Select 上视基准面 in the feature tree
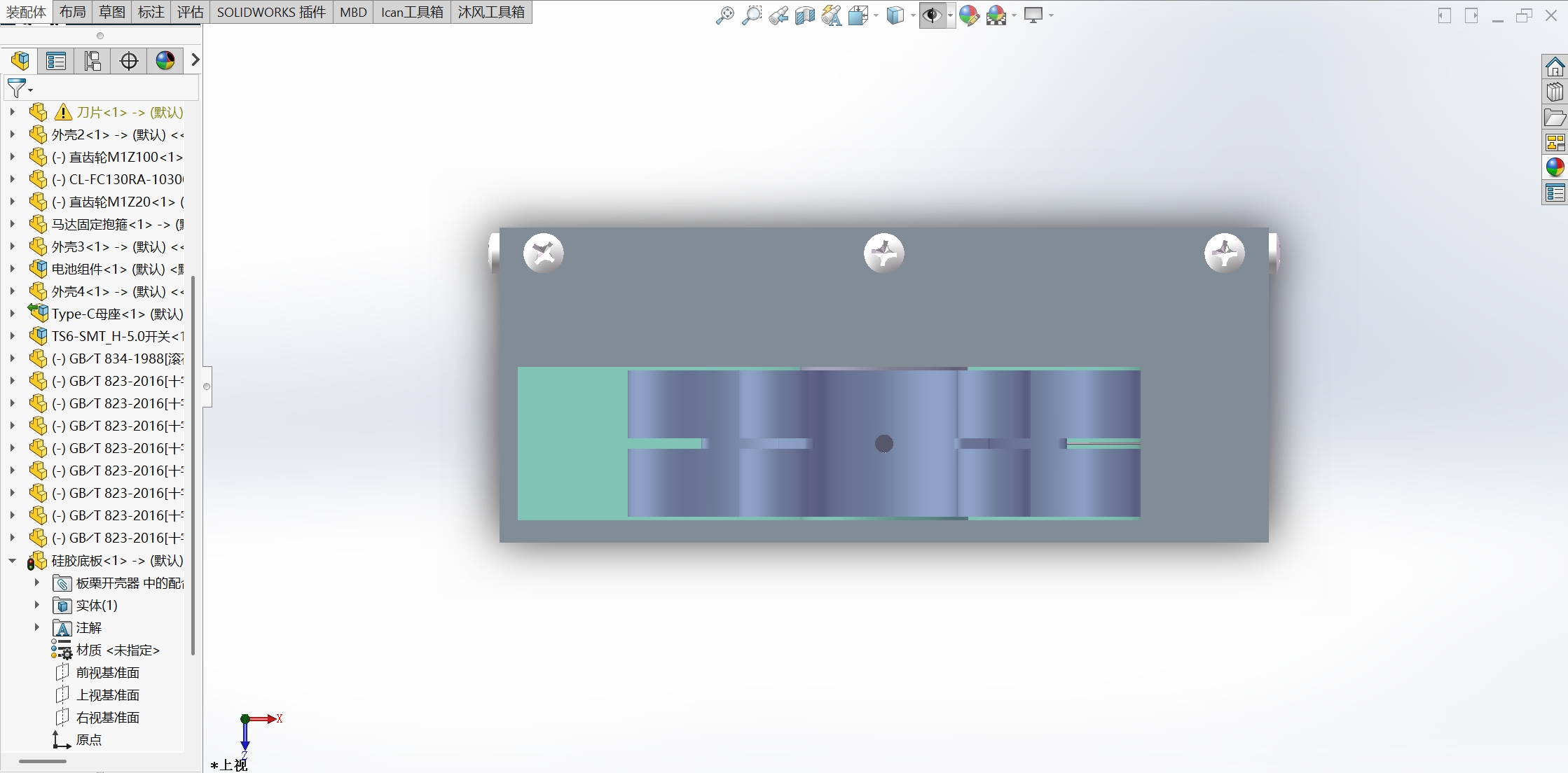This screenshot has height=773, width=1568. pyautogui.click(x=107, y=695)
